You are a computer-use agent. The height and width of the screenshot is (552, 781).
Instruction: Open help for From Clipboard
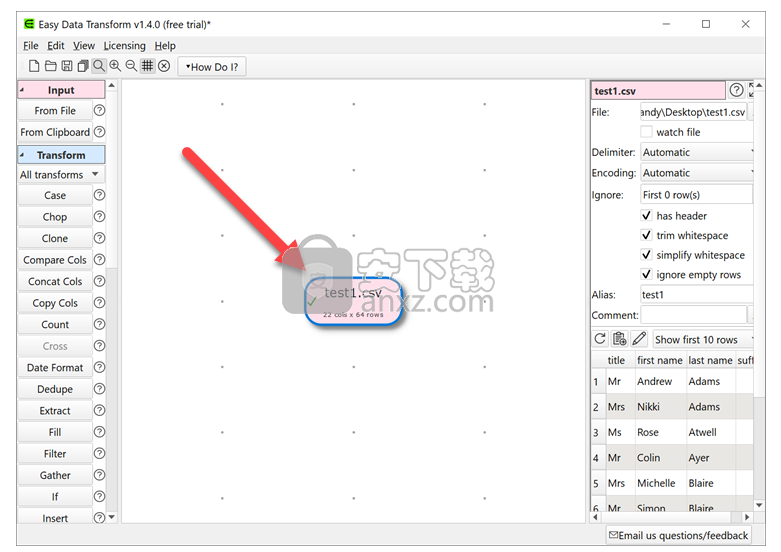click(100, 132)
